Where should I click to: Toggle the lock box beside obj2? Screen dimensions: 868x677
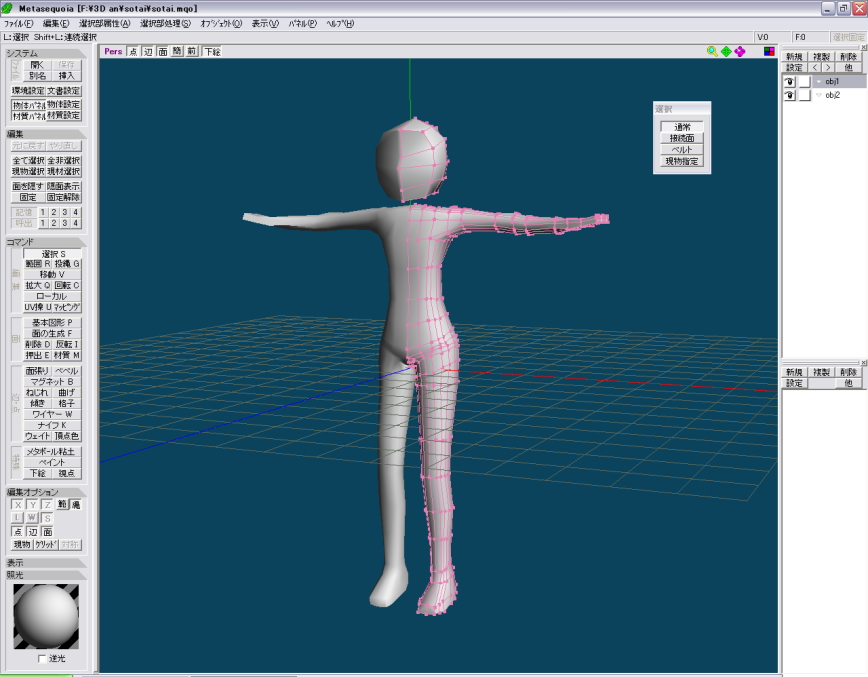(x=804, y=95)
